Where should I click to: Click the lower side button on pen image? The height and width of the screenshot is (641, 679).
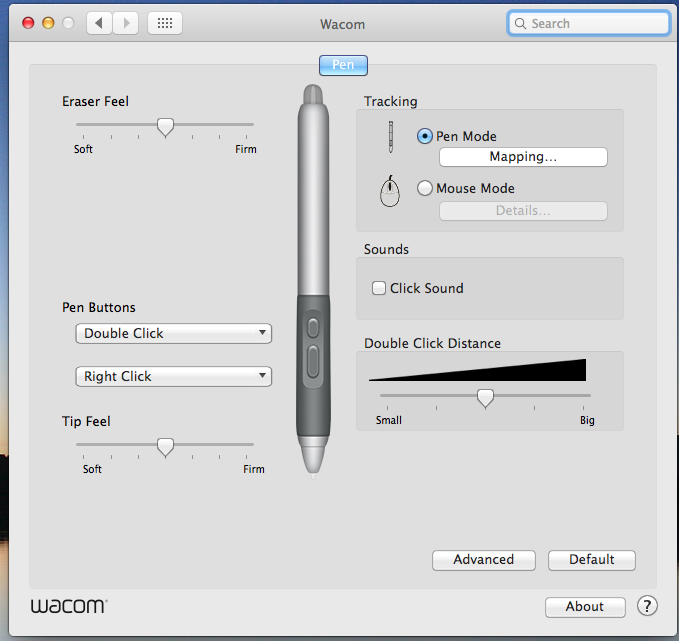[313, 362]
